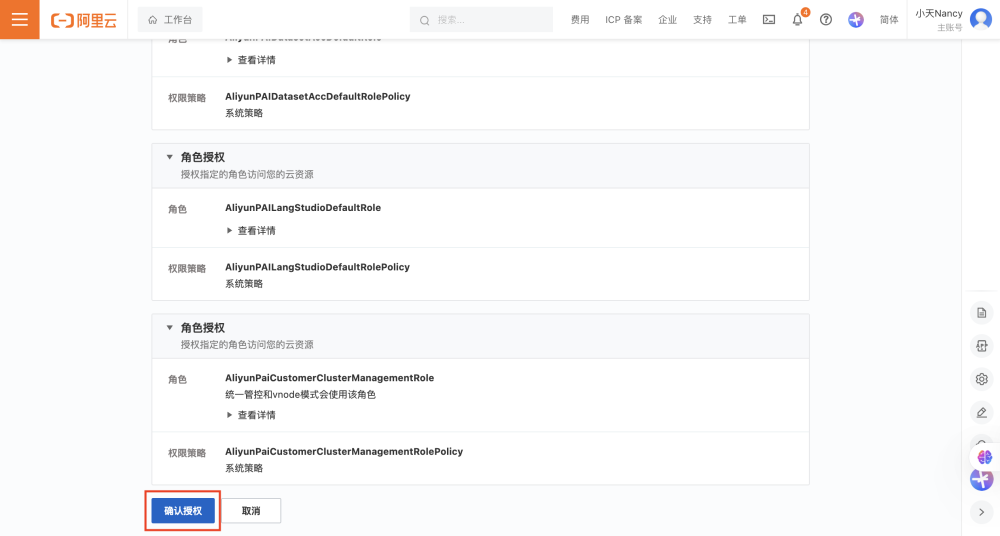Open the AI assistant icon in top bar
Viewport: 1000px width, 536px height.
pyautogui.click(x=856, y=20)
